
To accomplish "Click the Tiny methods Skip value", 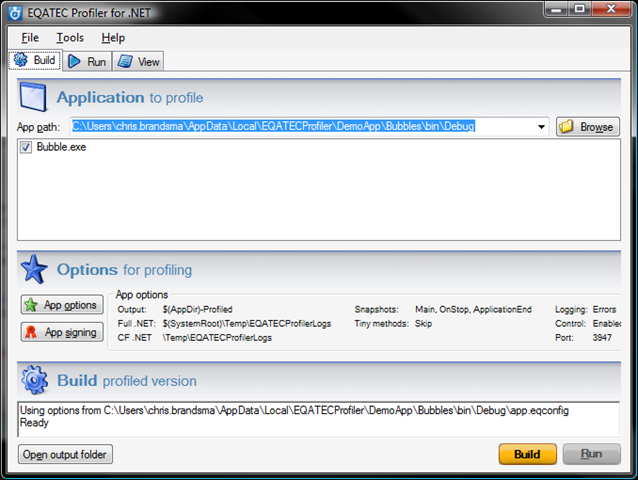I will click(423, 324).
